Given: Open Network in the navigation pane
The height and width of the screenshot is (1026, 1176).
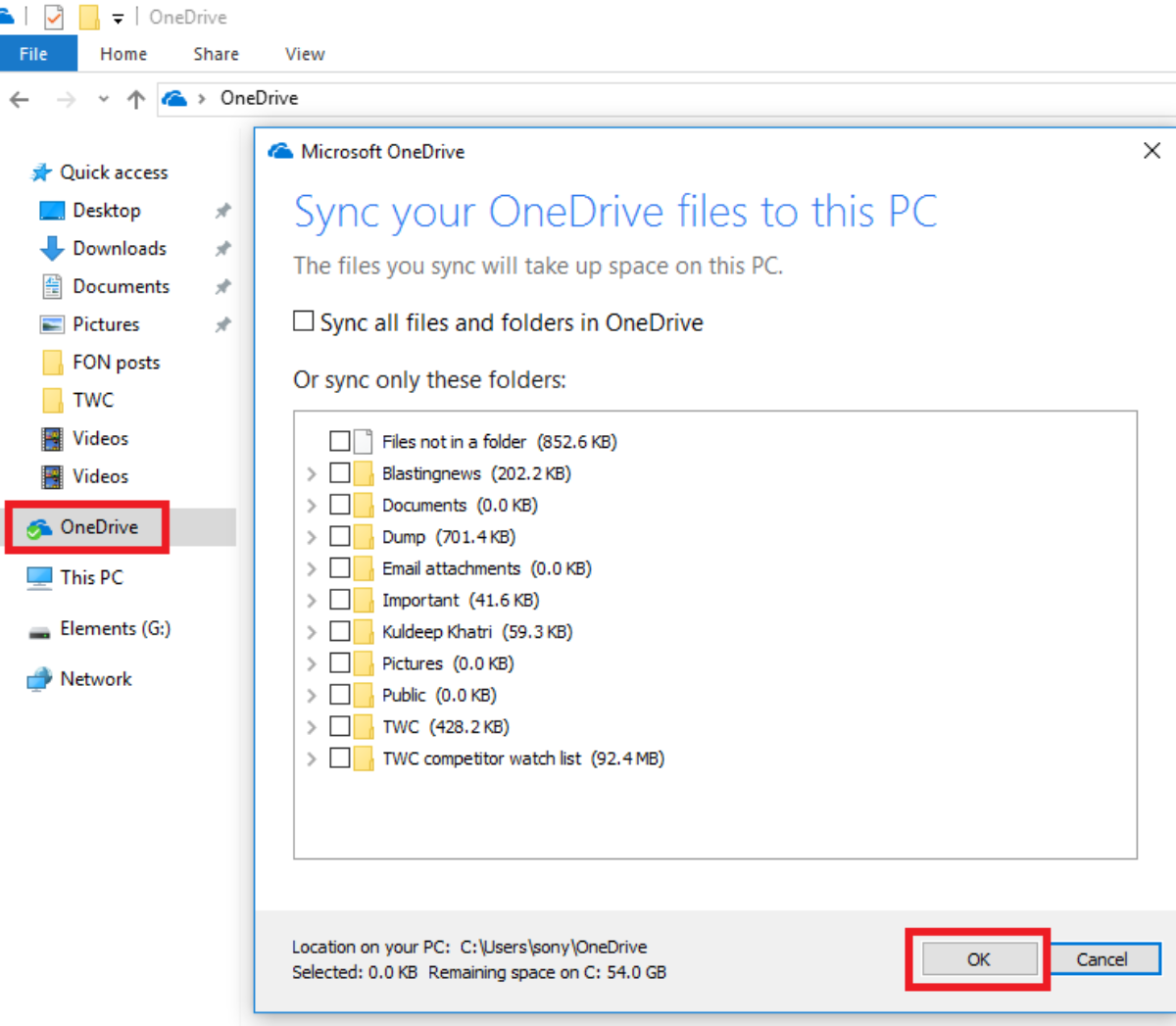Looking at the screenshot, I should point(95,679).
